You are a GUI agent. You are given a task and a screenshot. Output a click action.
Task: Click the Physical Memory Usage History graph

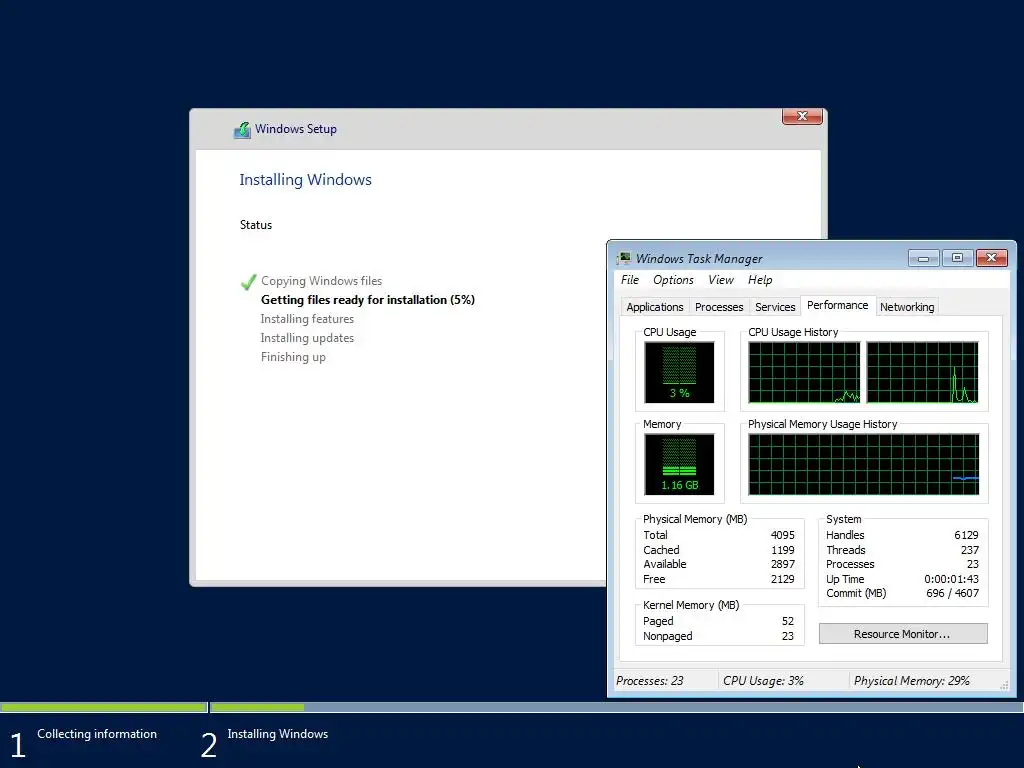tap(863, 464)
